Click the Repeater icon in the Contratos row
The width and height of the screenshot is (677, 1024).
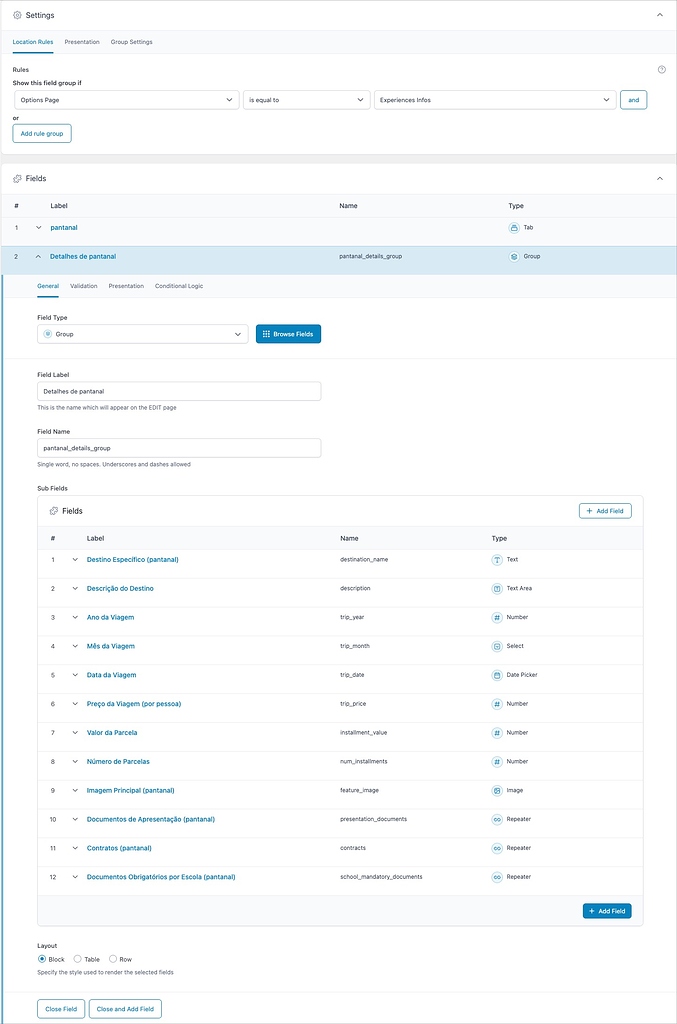pos(496,848)
